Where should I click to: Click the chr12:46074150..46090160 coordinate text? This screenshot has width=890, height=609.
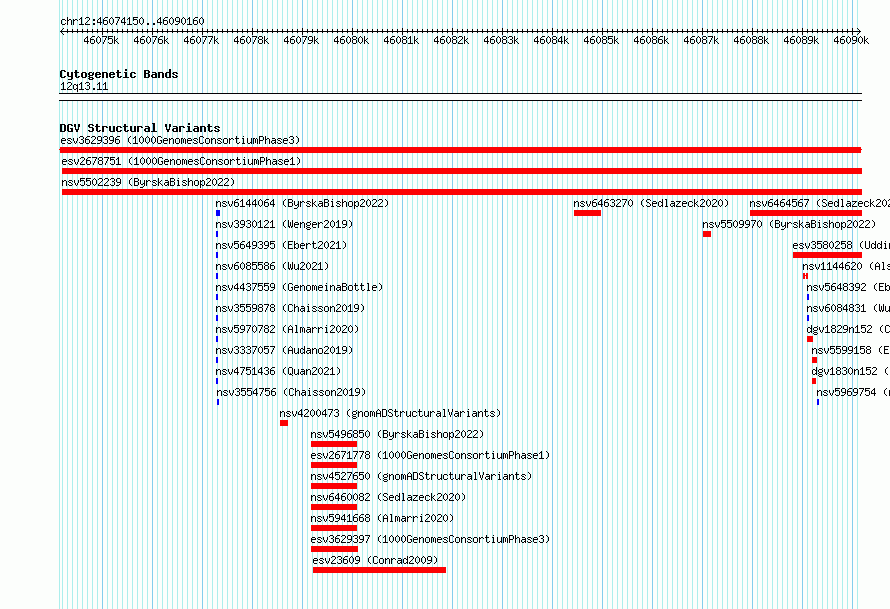click(132, 21)
